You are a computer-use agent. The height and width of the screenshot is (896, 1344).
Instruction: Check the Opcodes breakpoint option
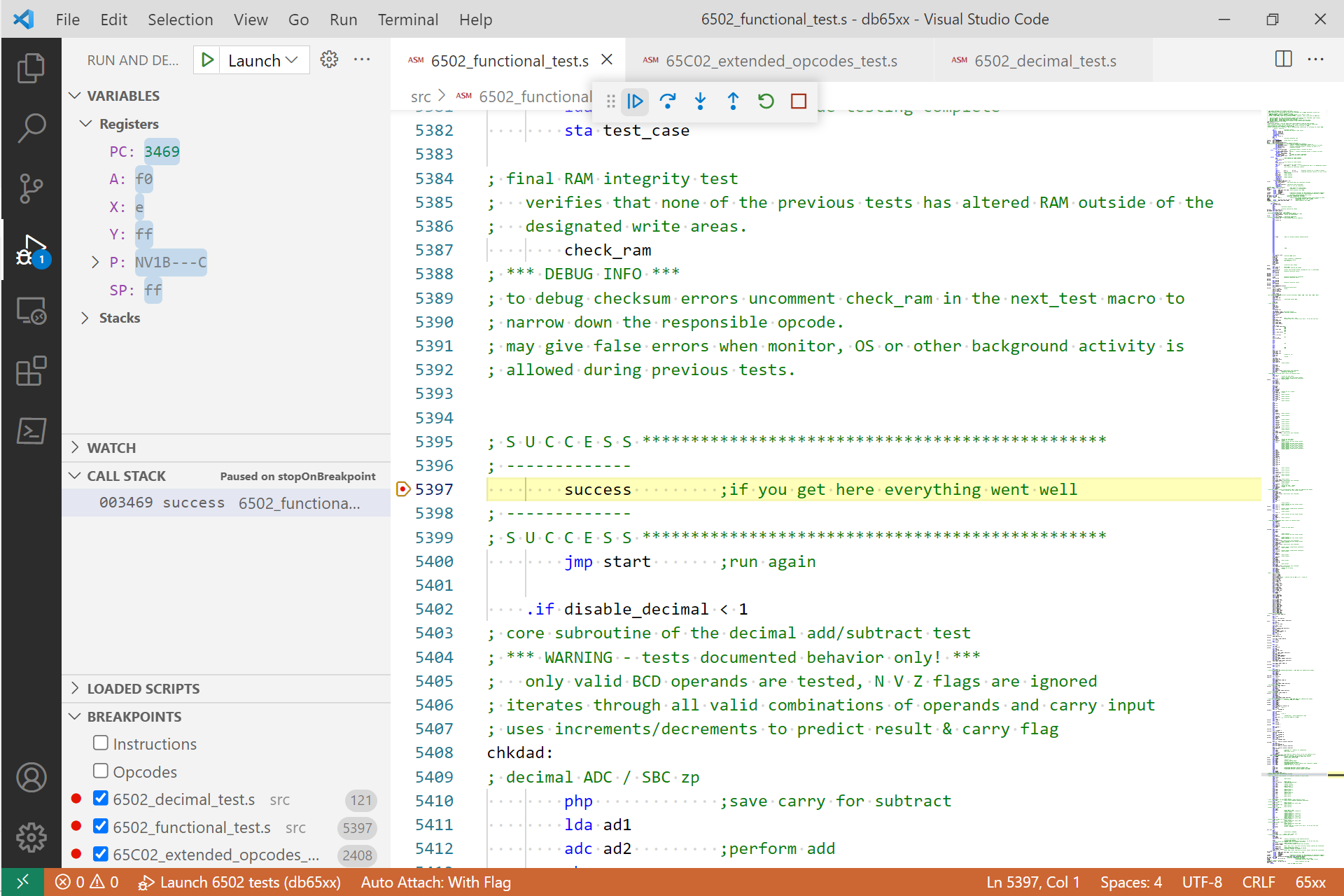[101, 770]
